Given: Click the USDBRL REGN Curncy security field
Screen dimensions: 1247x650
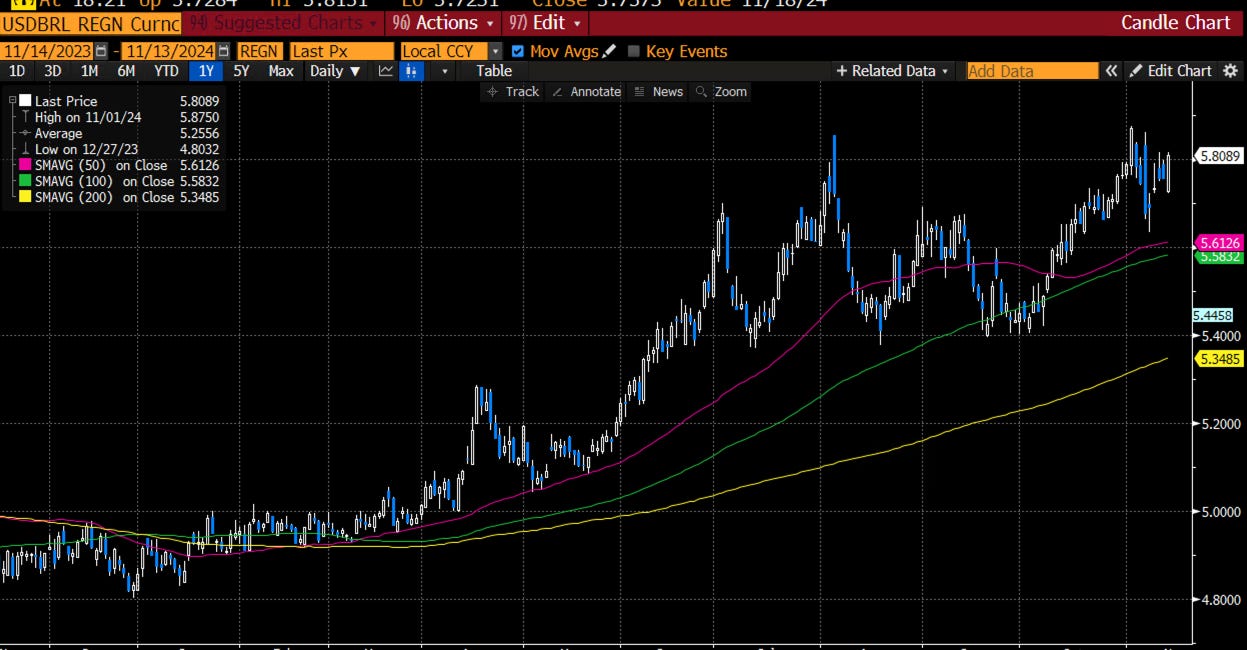Looking at the screenshot, I should click(91, 23).
